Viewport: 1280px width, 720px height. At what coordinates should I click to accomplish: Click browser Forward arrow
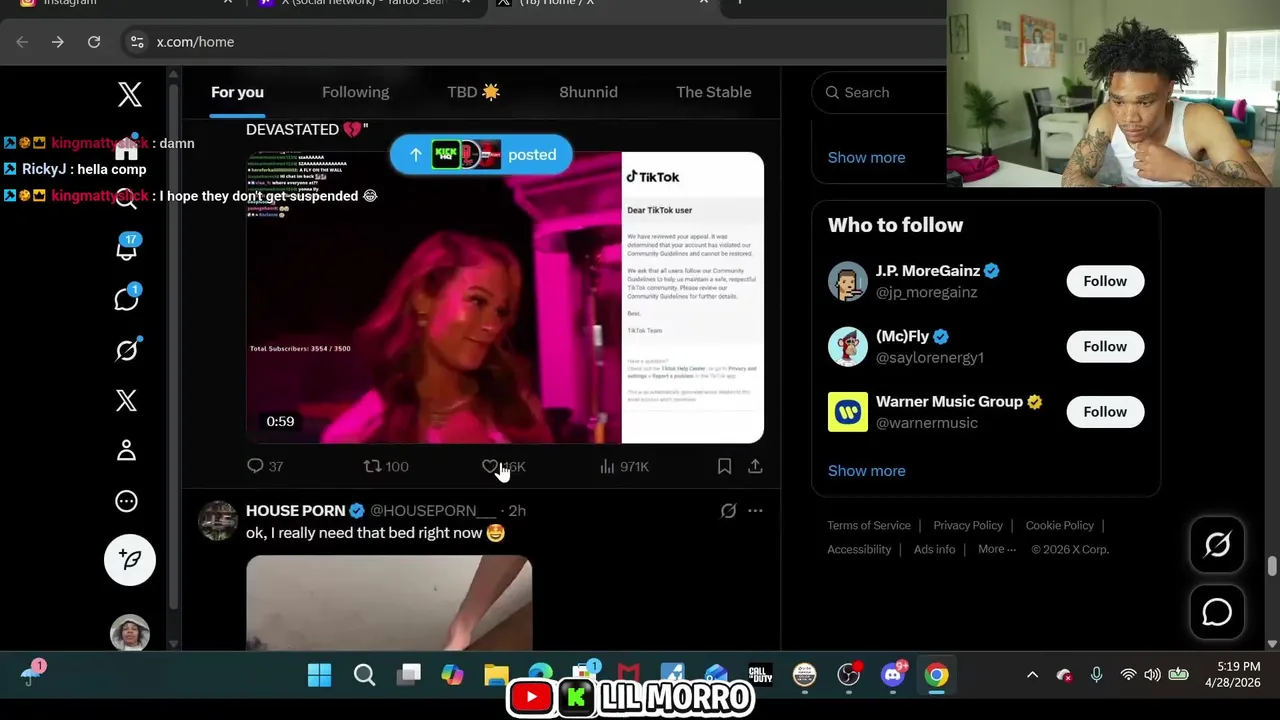click(x=57, y=42)
